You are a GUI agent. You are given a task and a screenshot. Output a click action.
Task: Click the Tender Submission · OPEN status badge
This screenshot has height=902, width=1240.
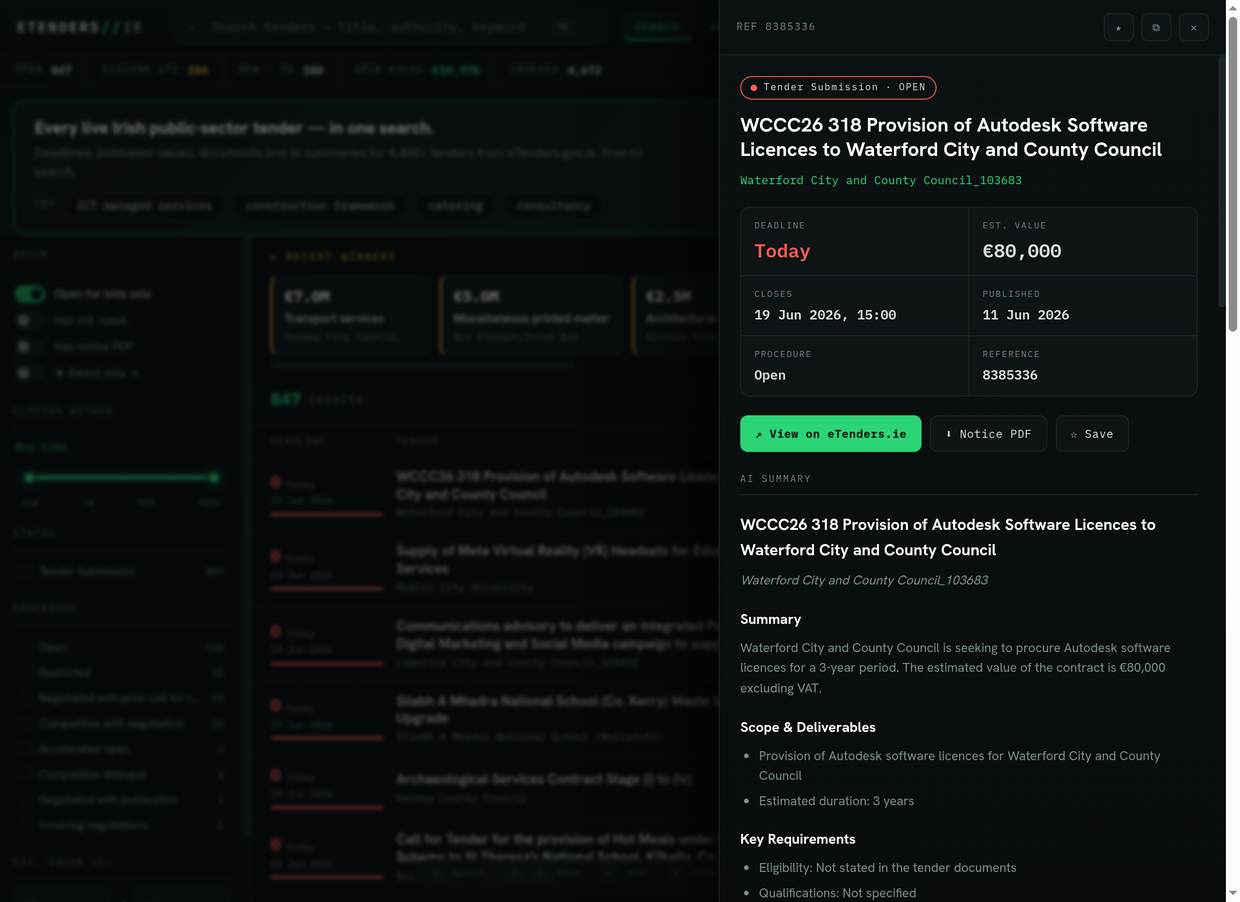[838, 87]
